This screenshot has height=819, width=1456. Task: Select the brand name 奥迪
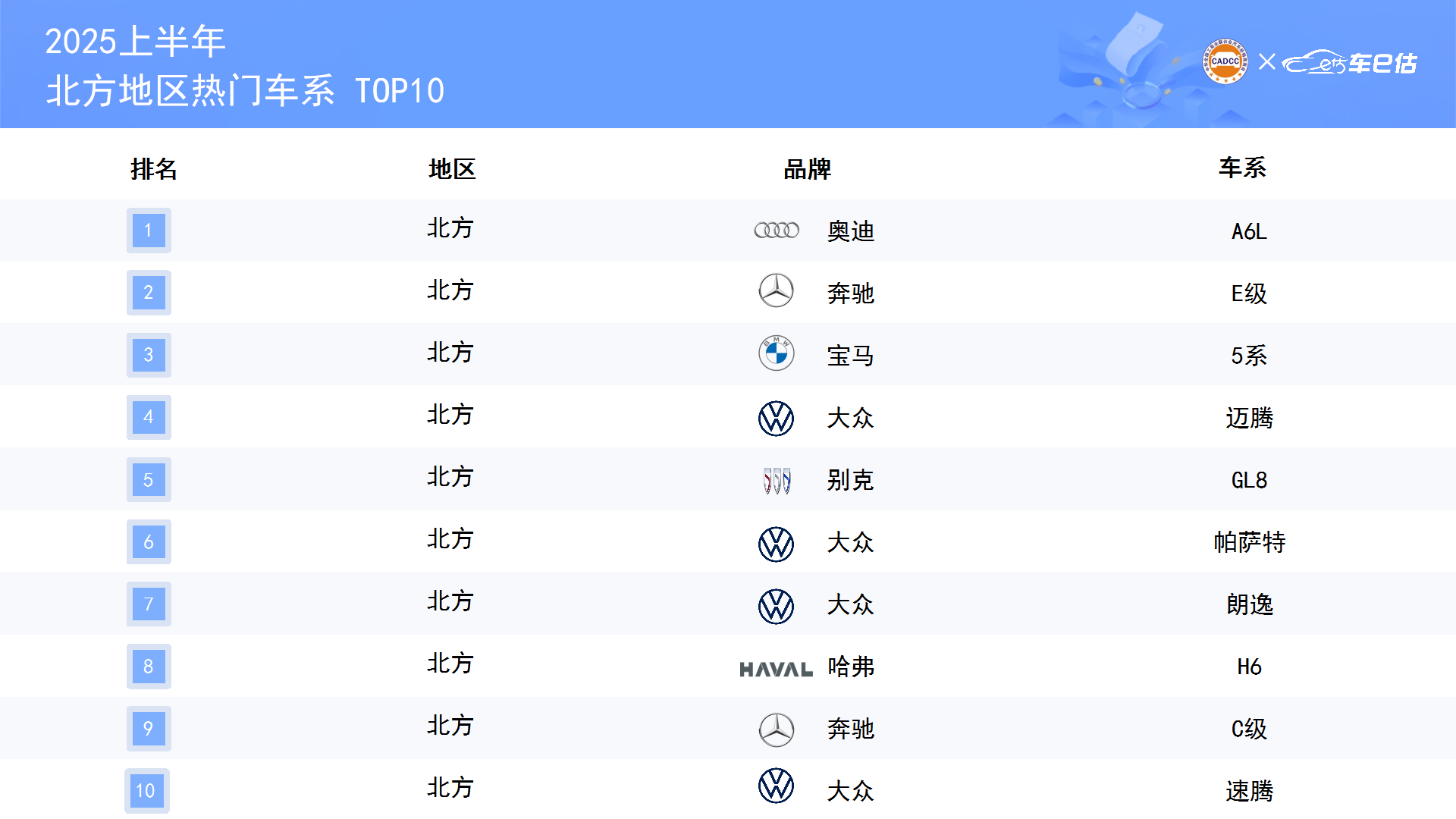pyautogui.click(x=851, y=231)
